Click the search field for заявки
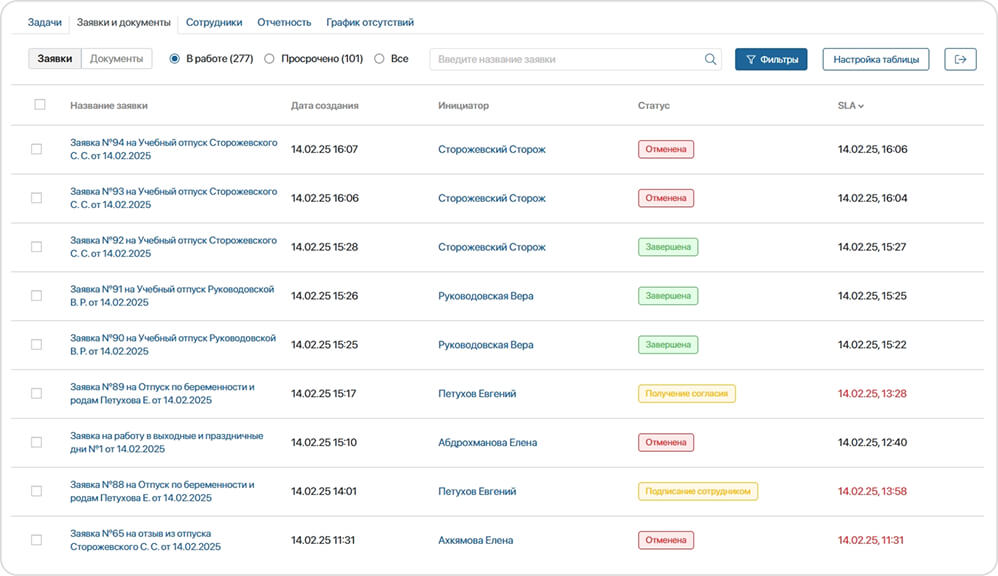 coord(565,59)
